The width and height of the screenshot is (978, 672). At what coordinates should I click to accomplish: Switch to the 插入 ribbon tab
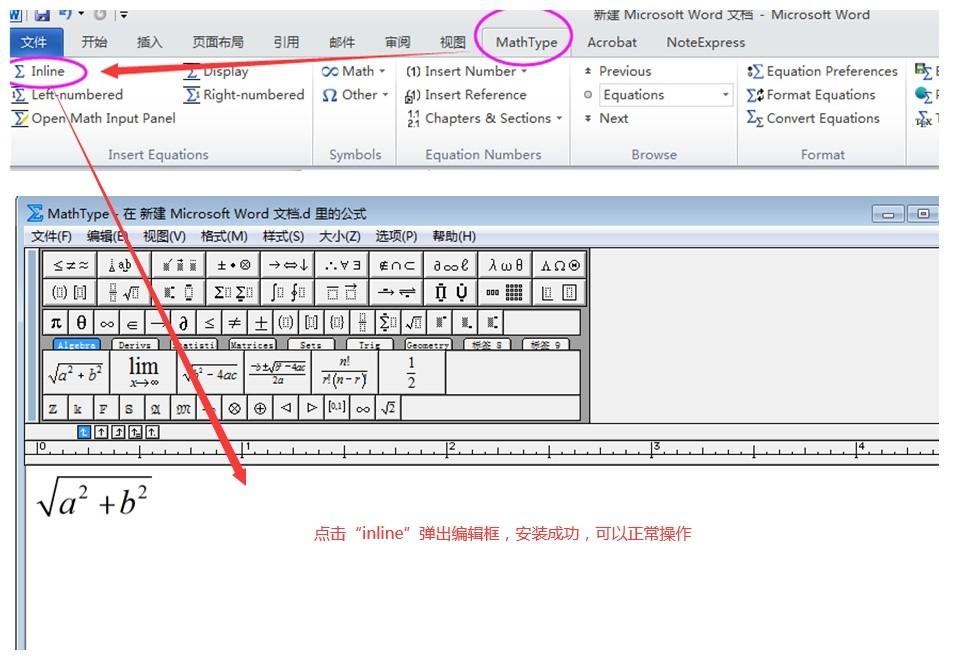(x=149, y=42)
